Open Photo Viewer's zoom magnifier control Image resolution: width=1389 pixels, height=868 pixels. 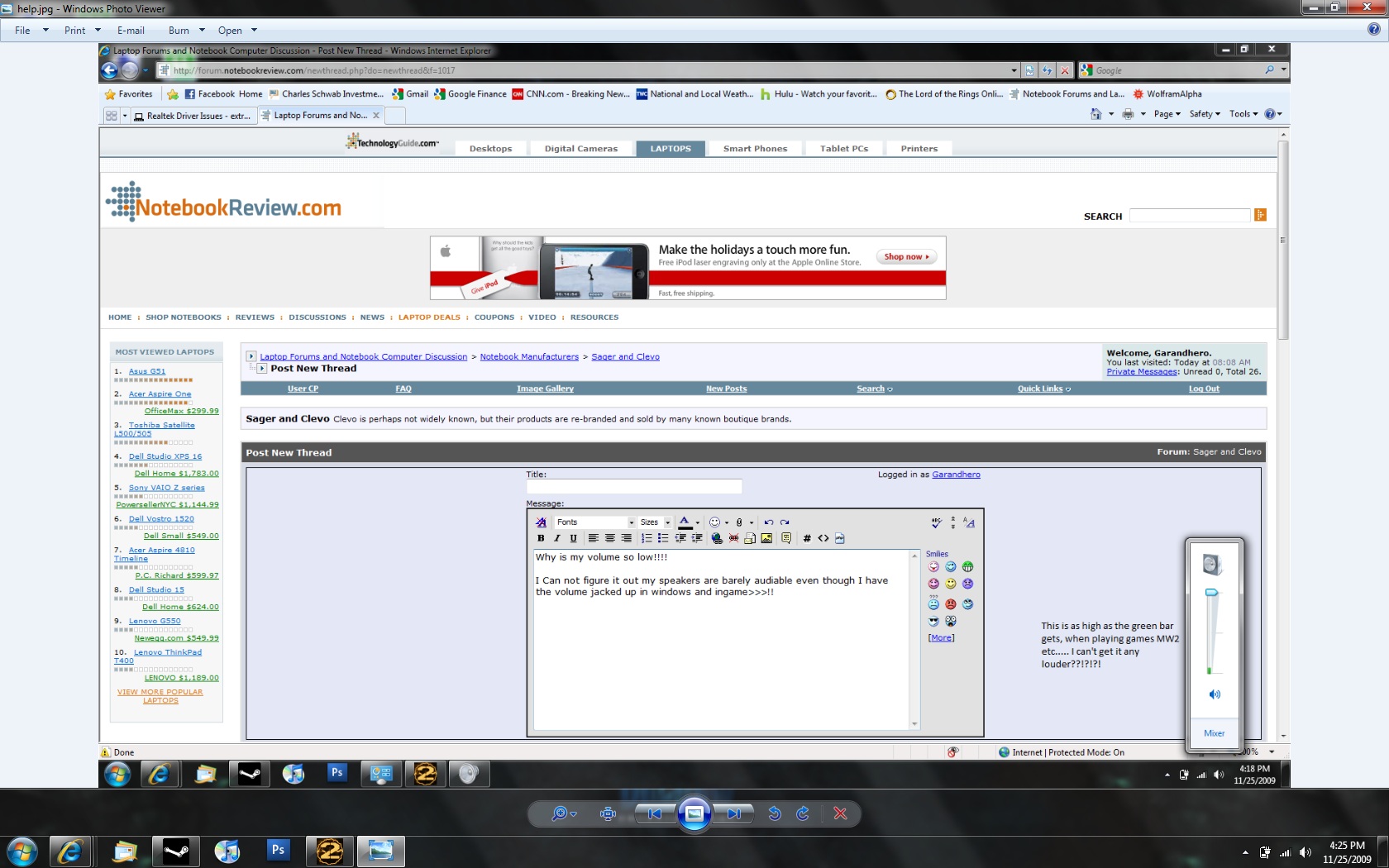point(564,813)
